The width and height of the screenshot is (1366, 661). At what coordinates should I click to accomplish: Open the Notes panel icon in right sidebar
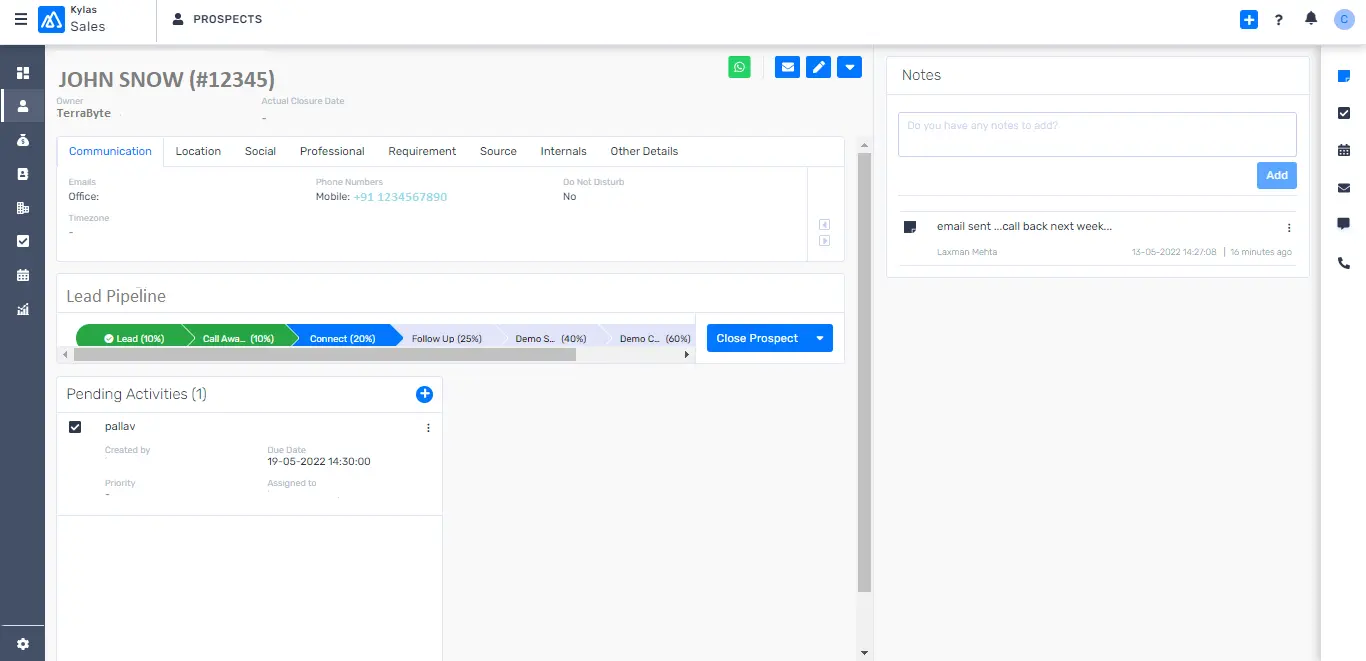[1343, 75]
